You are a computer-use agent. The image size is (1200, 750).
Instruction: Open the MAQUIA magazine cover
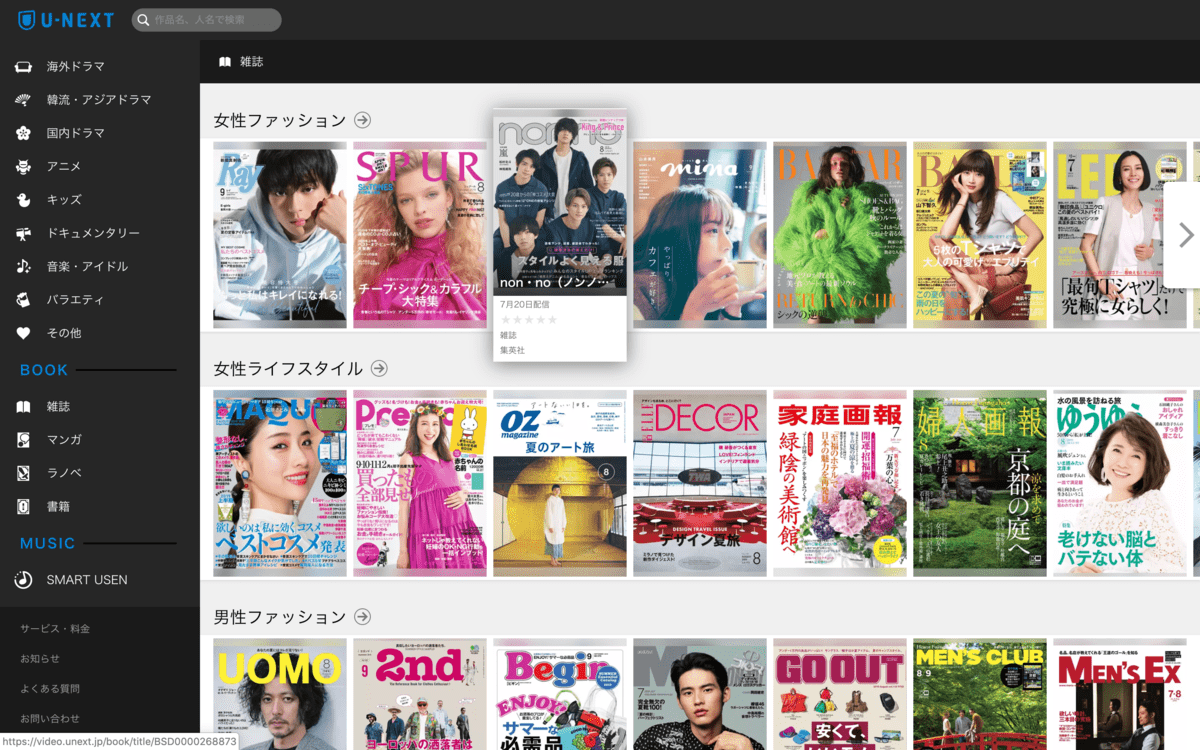pos(280,483)
